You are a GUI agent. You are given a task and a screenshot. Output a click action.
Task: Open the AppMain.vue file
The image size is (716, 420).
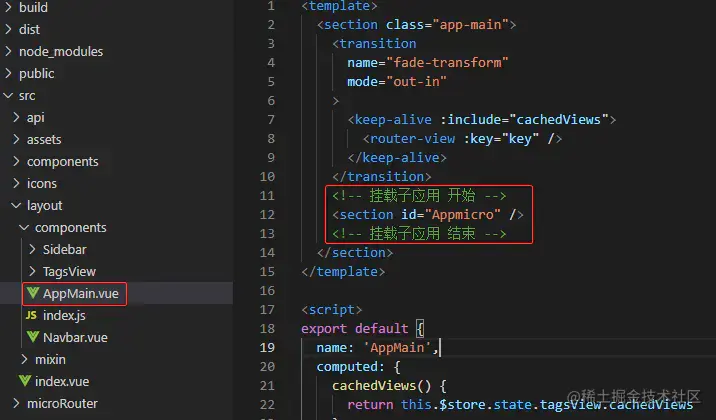tap(81, 294)
